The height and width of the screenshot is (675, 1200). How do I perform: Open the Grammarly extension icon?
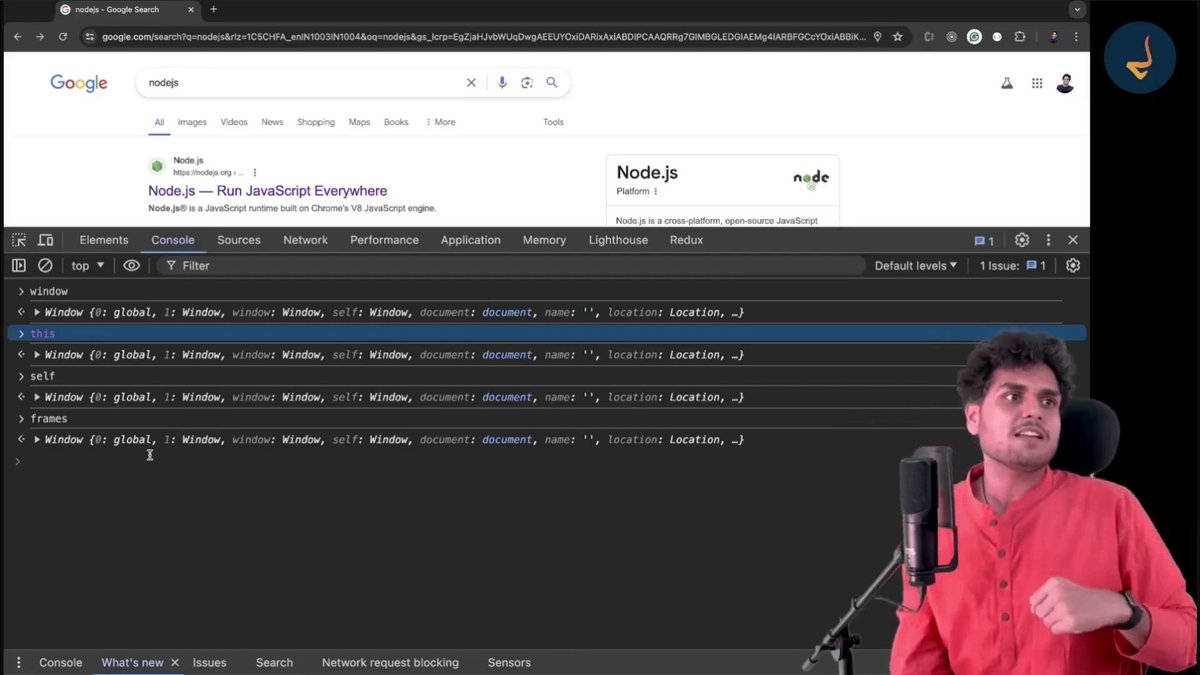pos(974,36)
